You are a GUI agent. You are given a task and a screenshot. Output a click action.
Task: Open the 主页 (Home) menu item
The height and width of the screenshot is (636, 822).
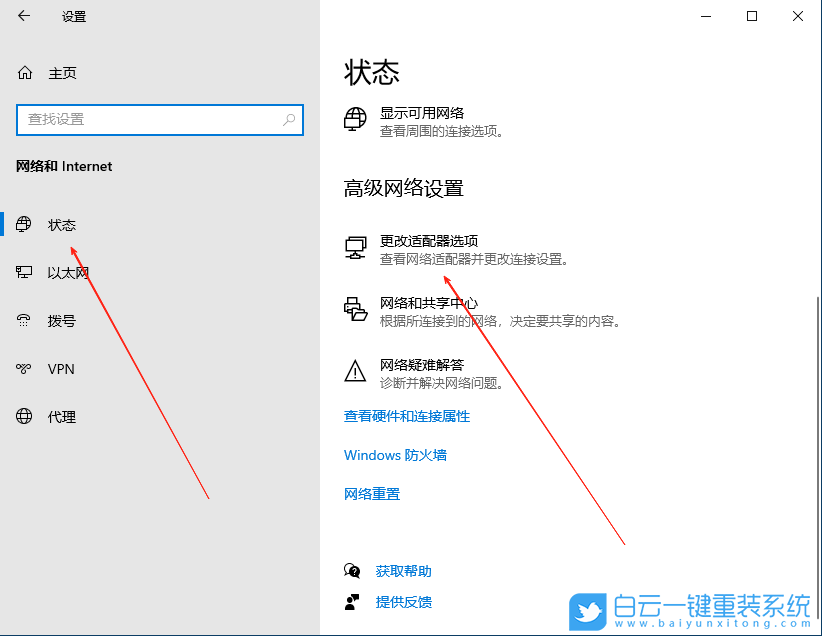coord(60,72)
